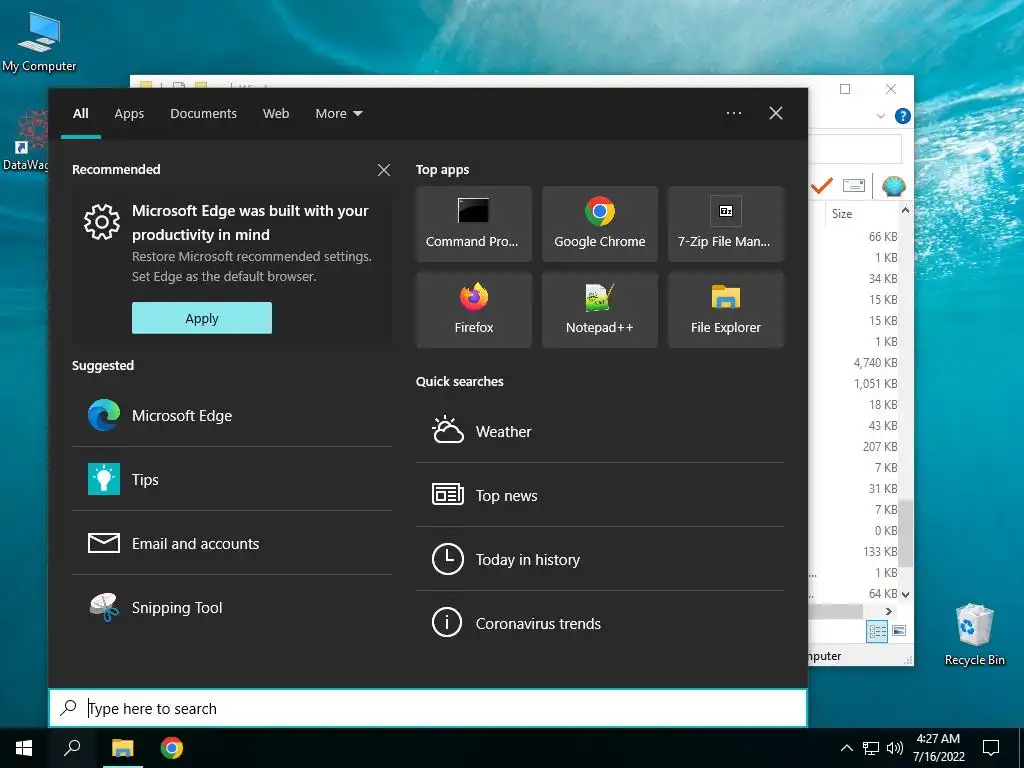Image resolution: width=1024 pixels, height=768 pixels.
Task: Switch to the Documents search tab
Action: 203,114
